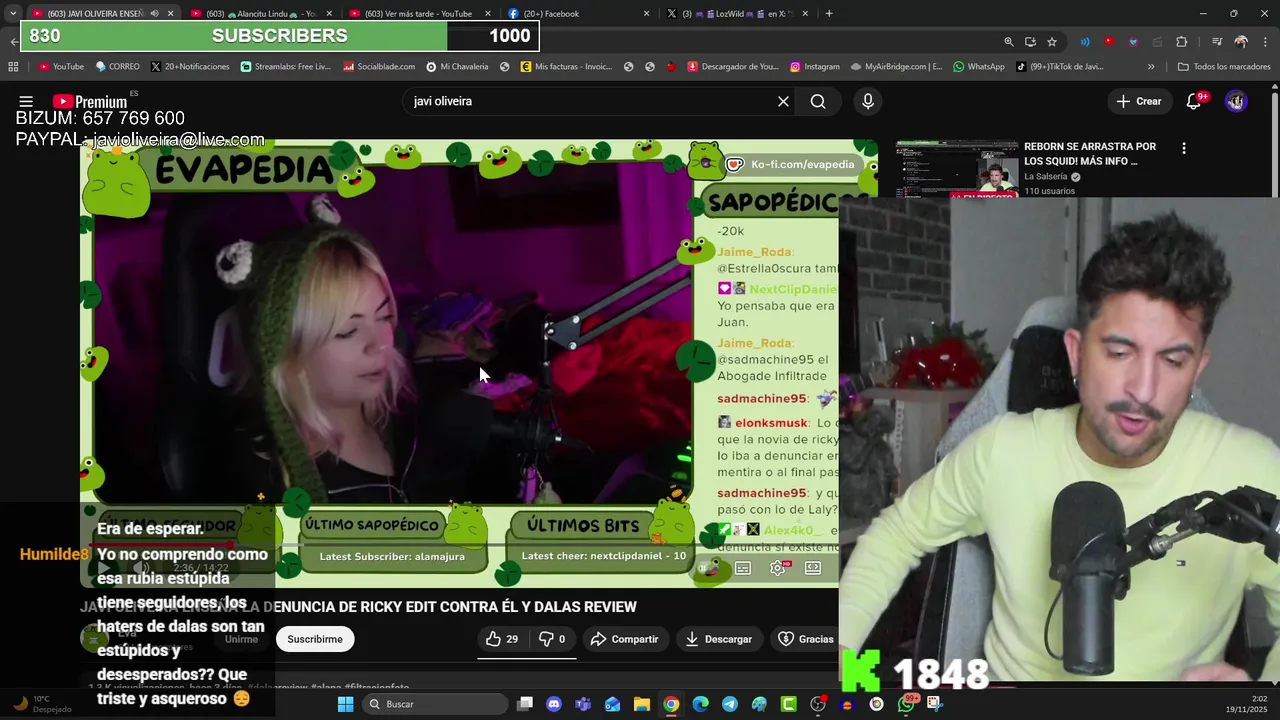Open the tab search dropdown

[x=12, y=14]
